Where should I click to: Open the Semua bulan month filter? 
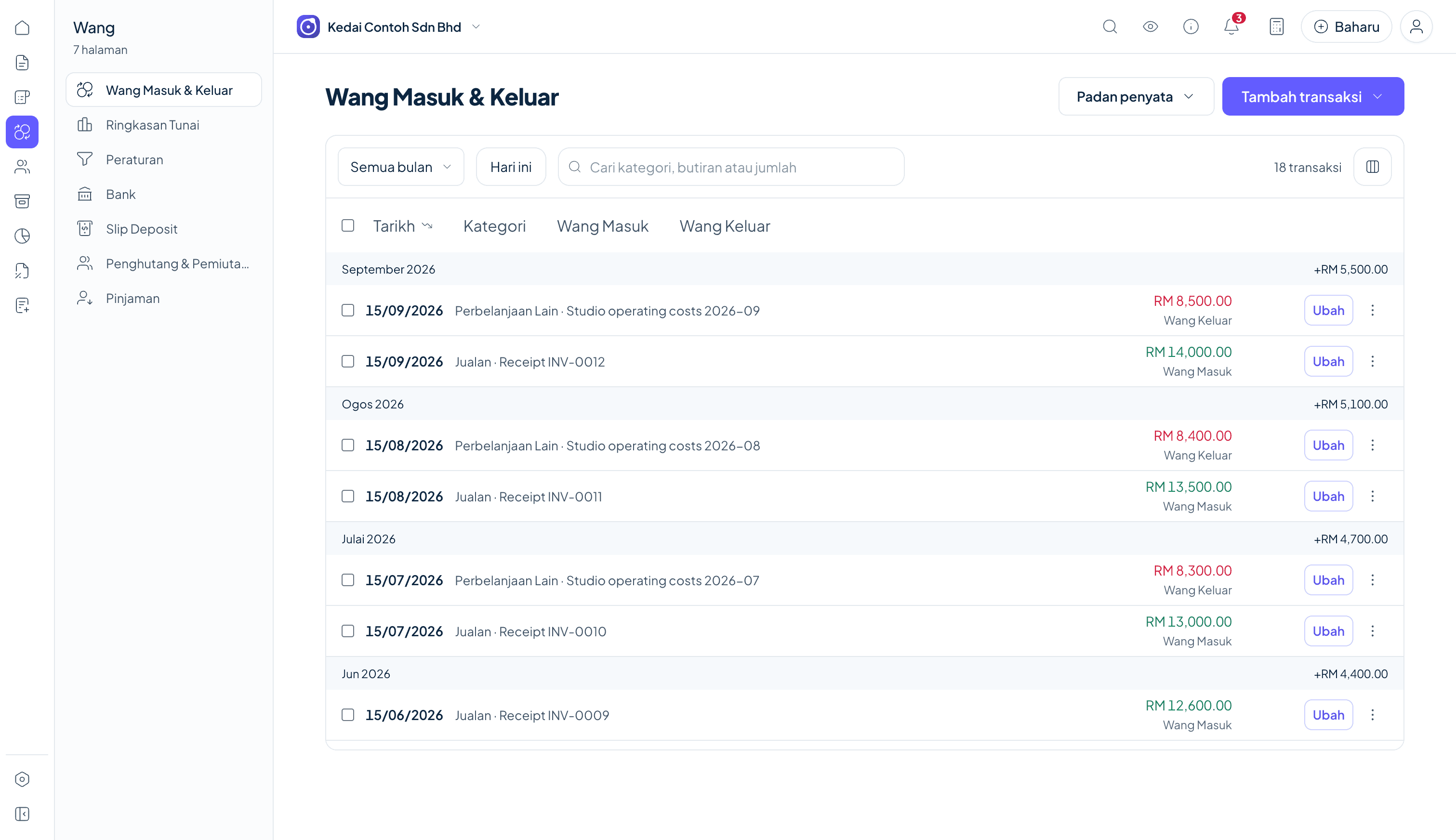pyautogui.click(x=400, y=167)
